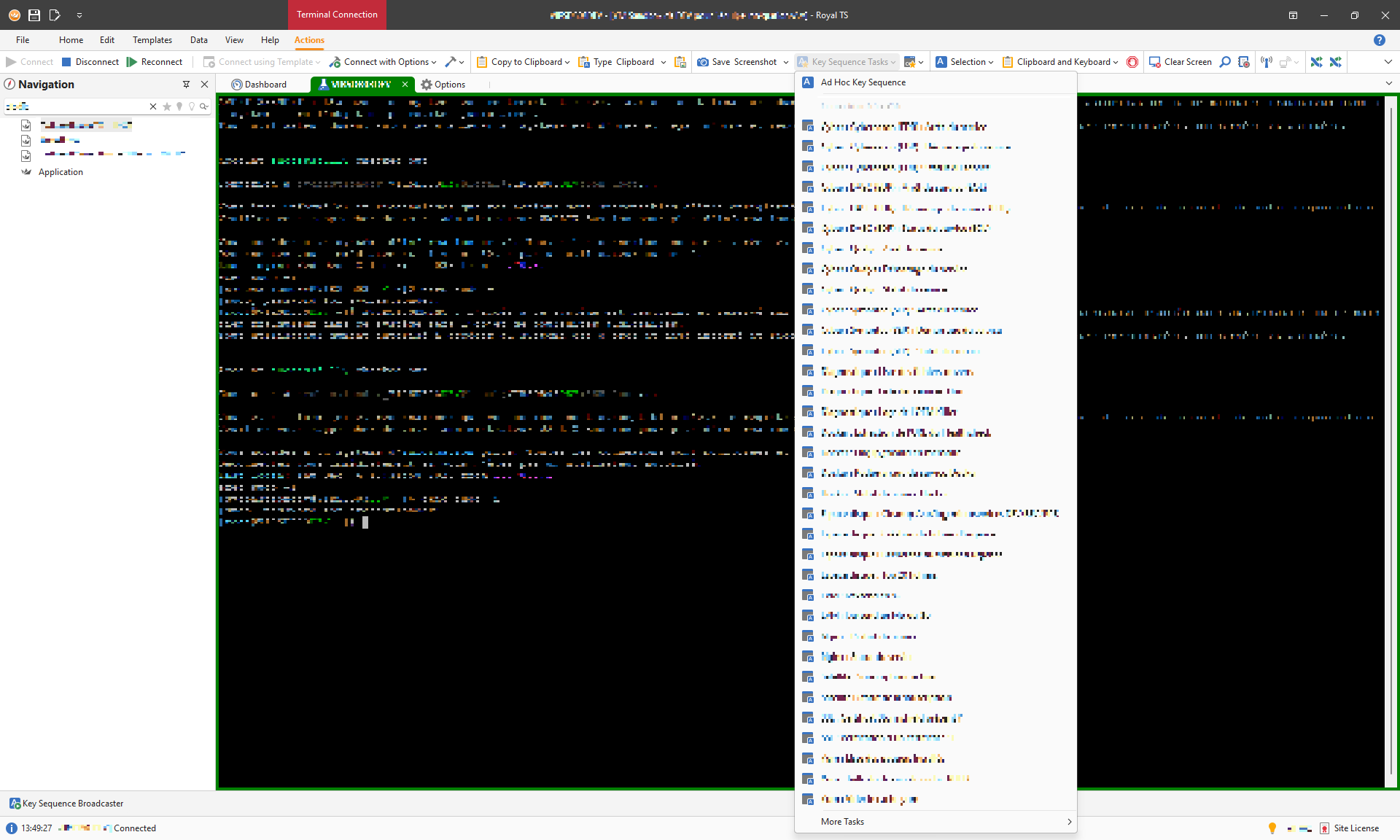Select the Application item in Navigation tree
Image resolution: width=1400 pixels, height=840 pixels.
click(61, 172)
